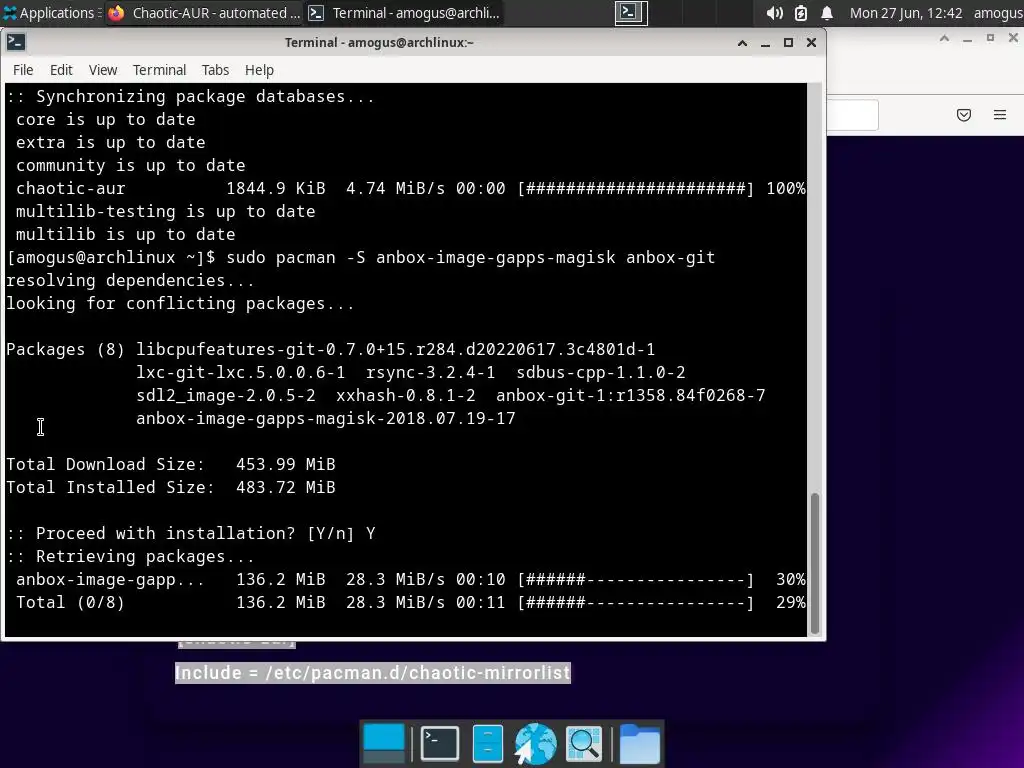Launch the web browser globe dock icon
Viewport: 1024px width, 768px height.
click(x=535, y=743)
